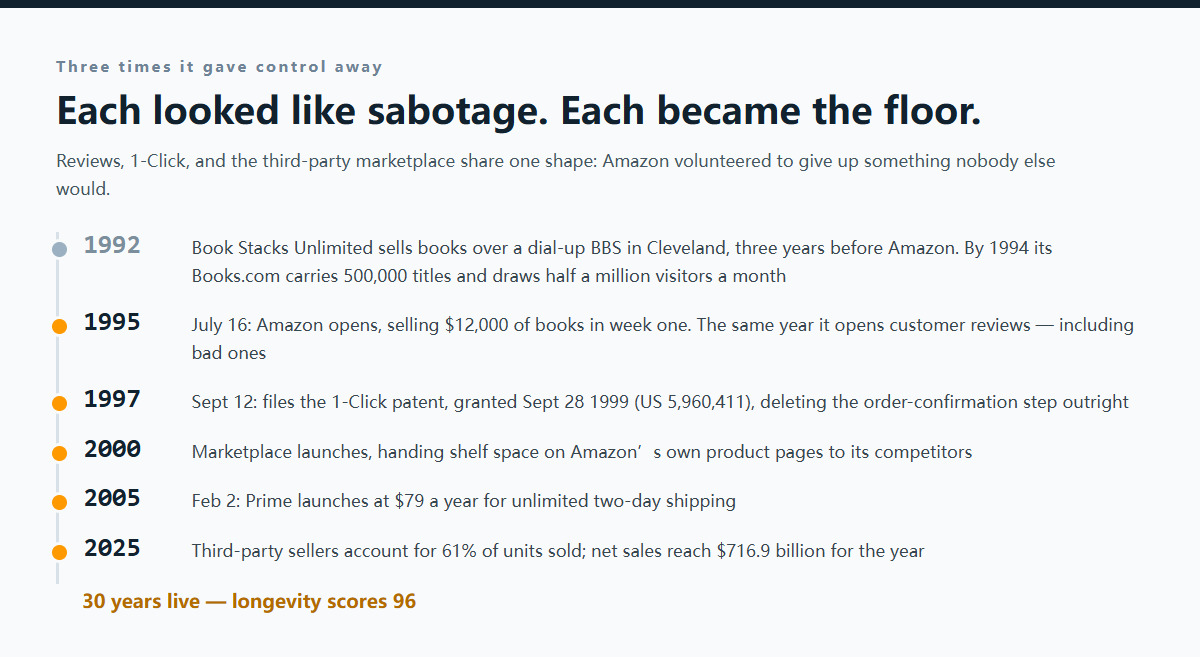Select the 2005 timeline marker dot

click(59, 502)
